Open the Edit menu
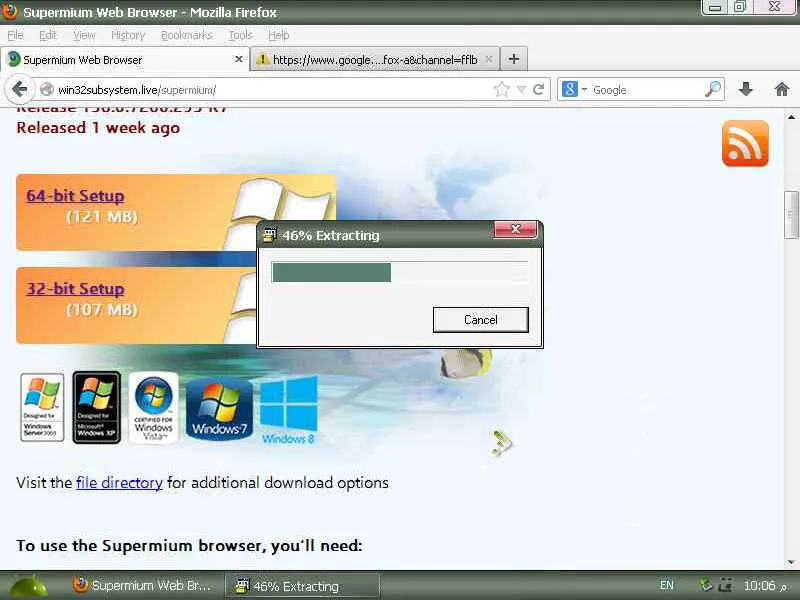The image size is (800, 600). [x=47, y=35]
